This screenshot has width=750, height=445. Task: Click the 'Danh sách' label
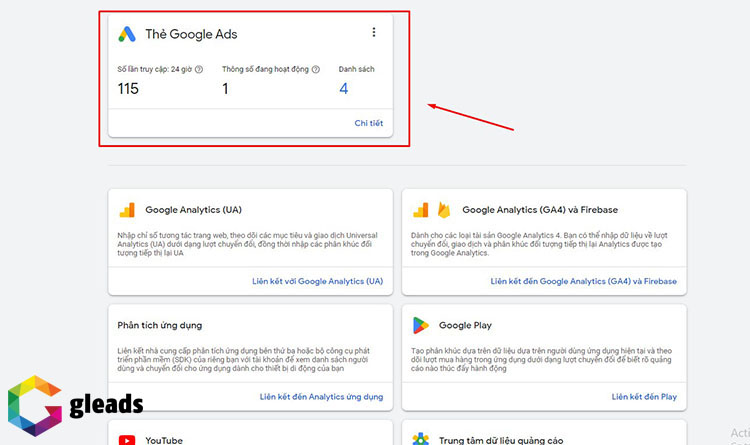coord(356,69)
